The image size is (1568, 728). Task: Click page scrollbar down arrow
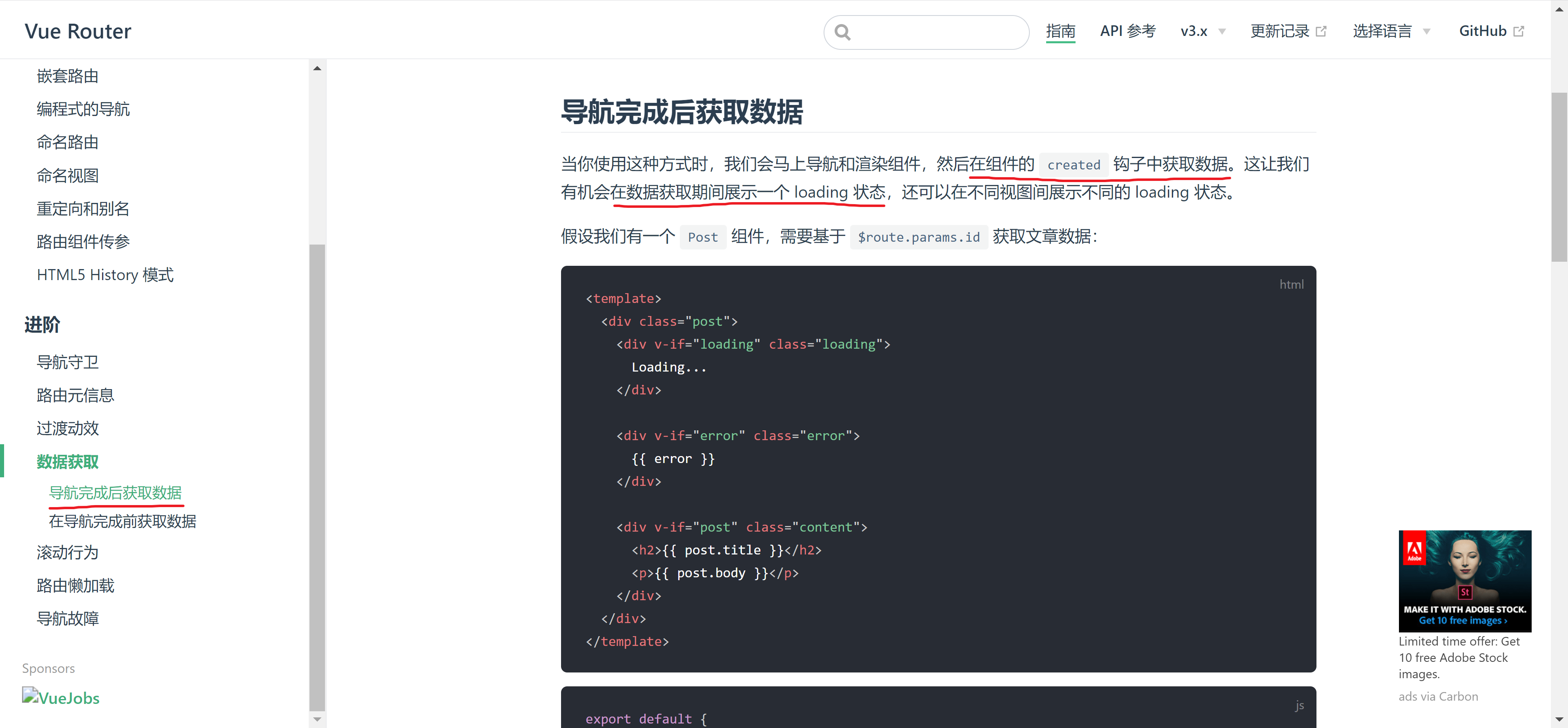pyautogui.click(x=1559, y=719)
